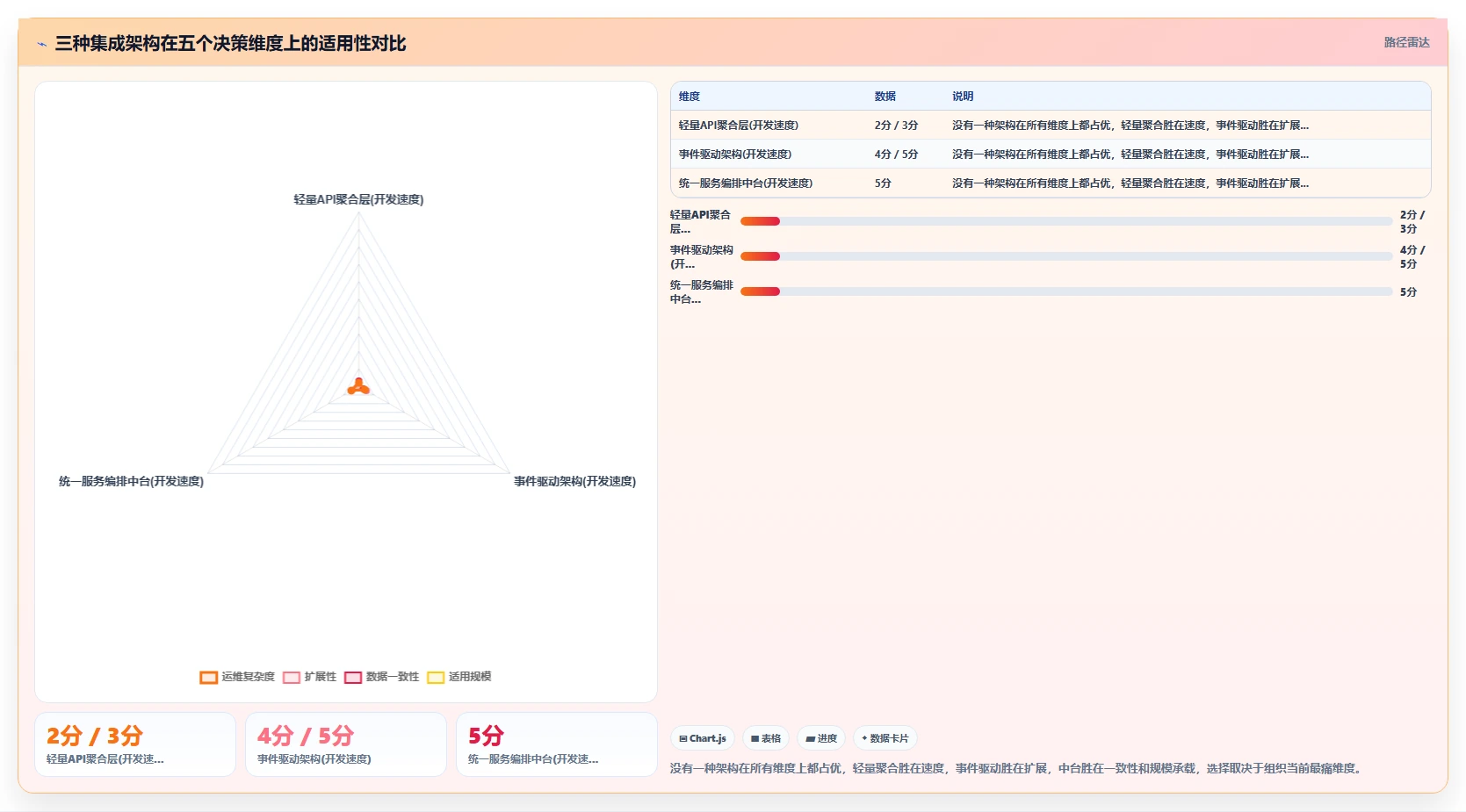Screen dimensions: 1466x812
Task: Toggle the 扩展性 legend series
Action: pos(309,677)
